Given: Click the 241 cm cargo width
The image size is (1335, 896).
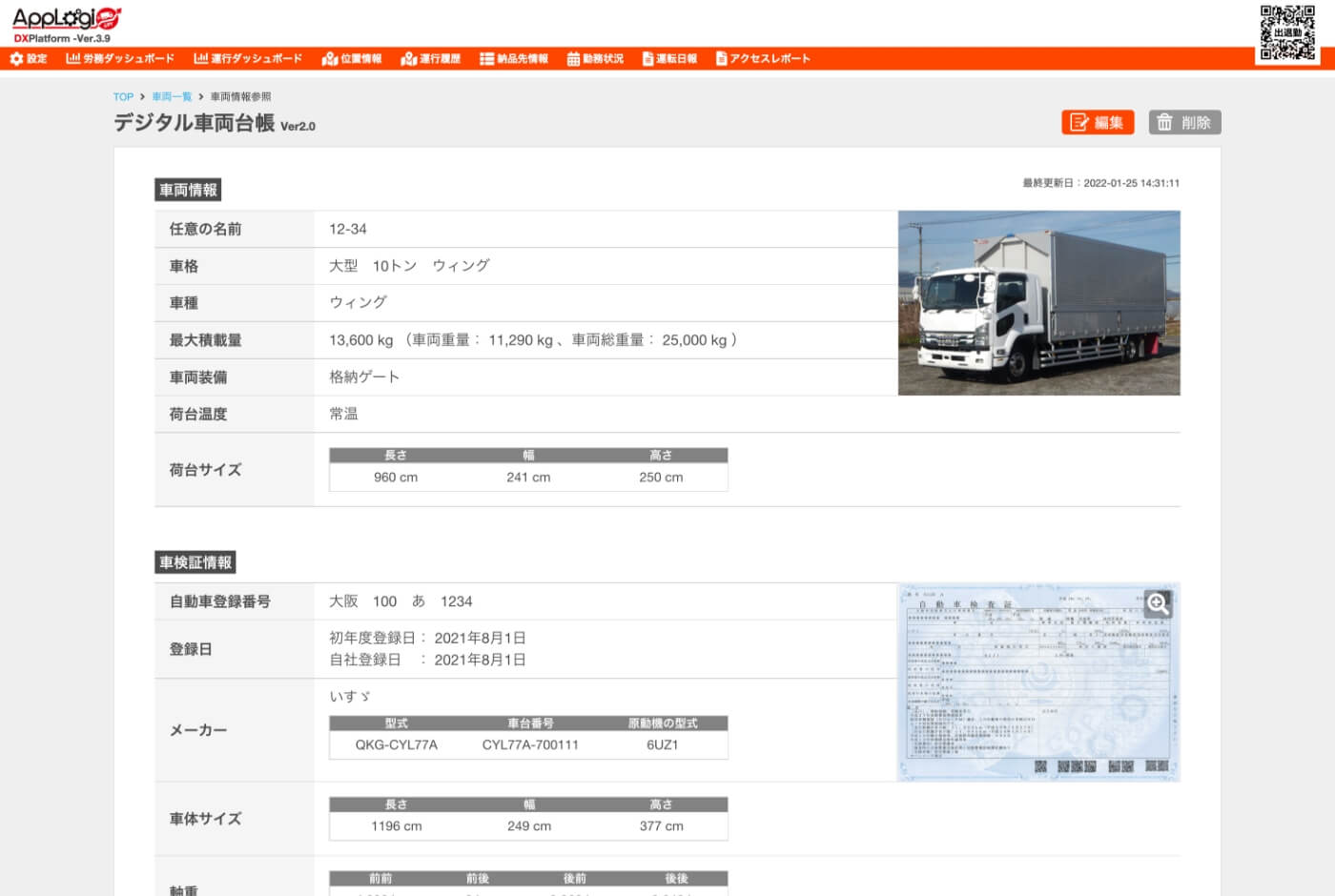Looking at the screenshot, I should [528, 478].
